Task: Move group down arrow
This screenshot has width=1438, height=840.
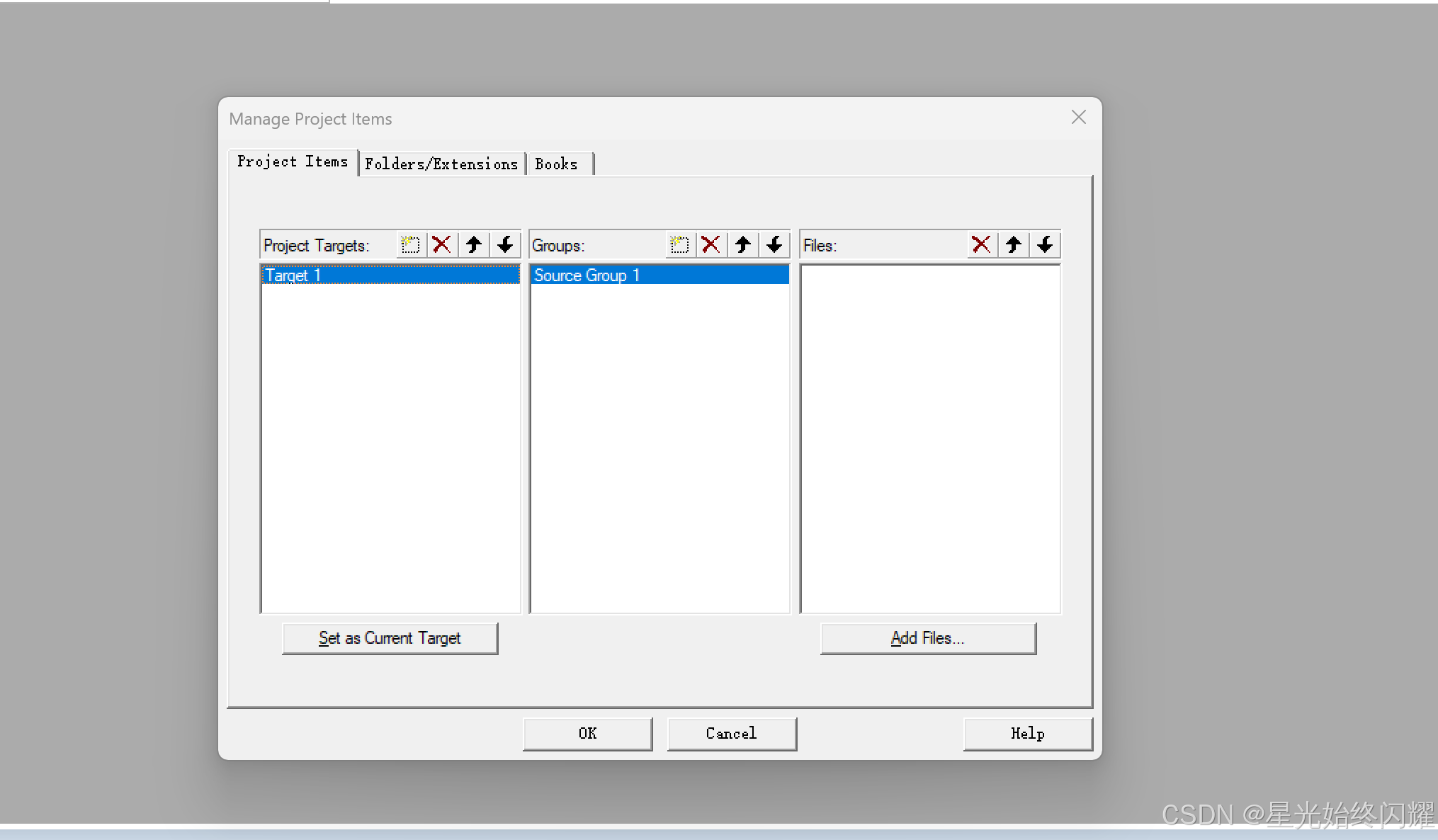Action: (x=774, y=245)
